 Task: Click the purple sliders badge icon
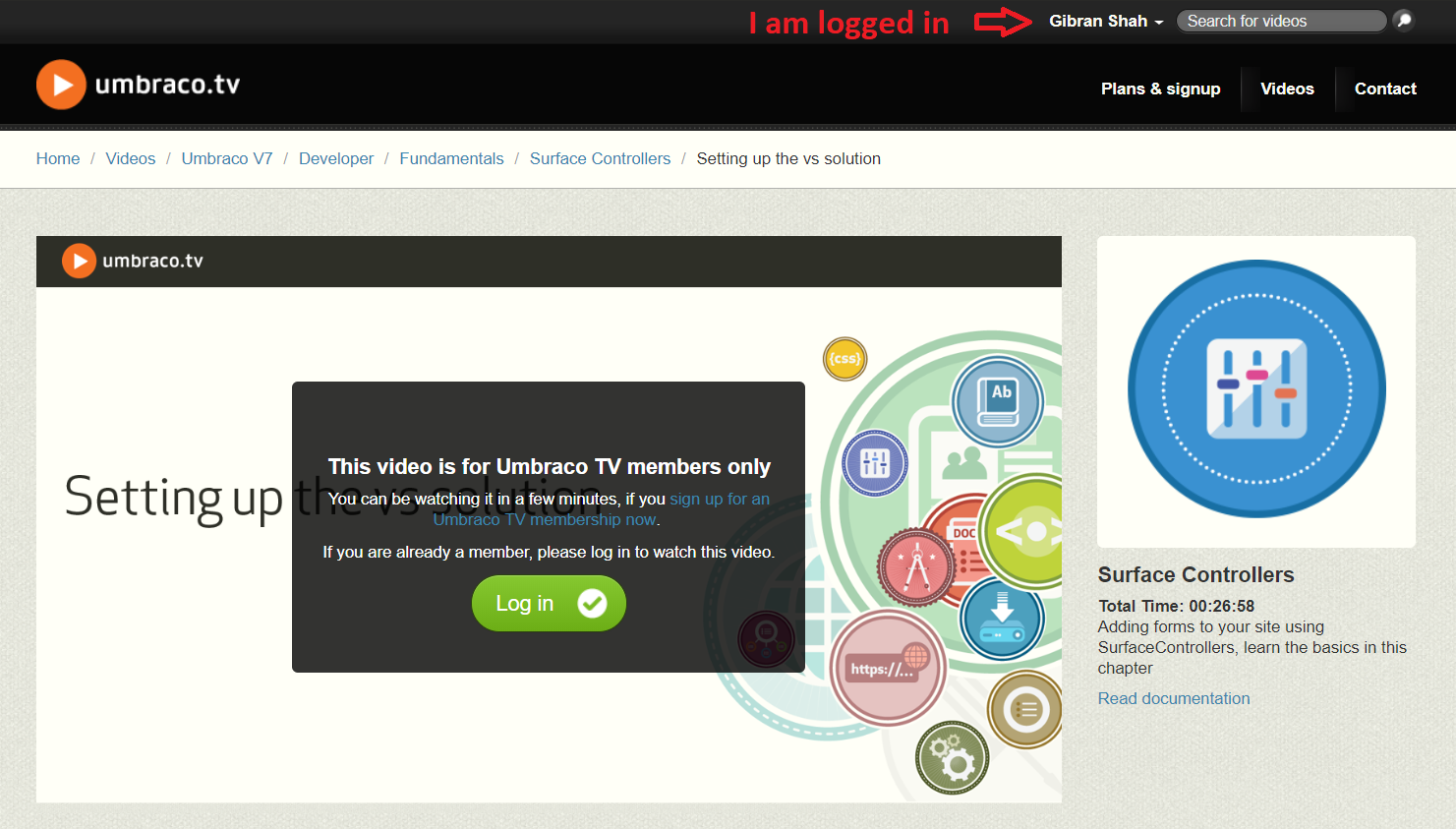[875, 462]
